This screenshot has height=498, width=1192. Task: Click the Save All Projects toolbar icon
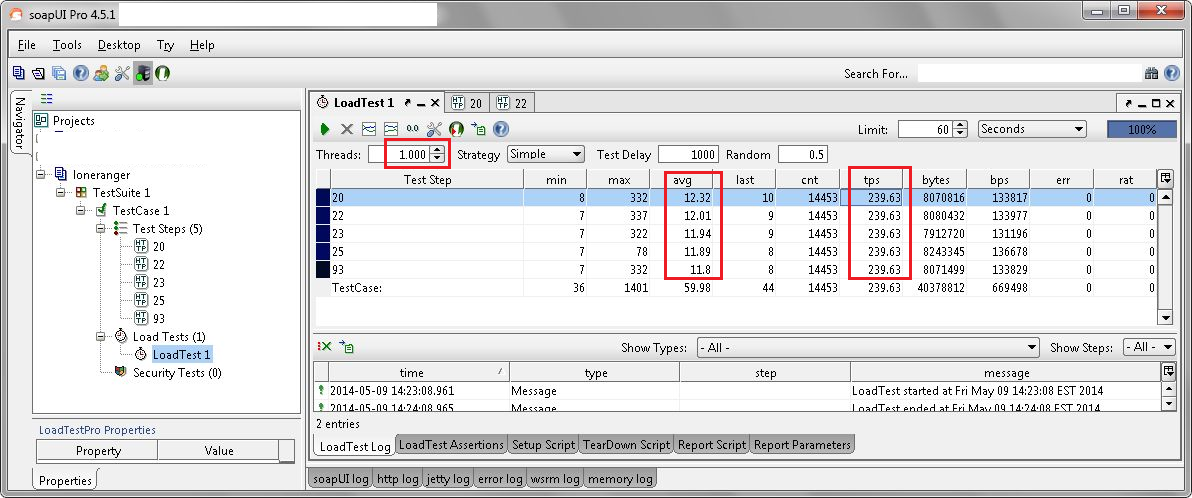pos(59,74)
